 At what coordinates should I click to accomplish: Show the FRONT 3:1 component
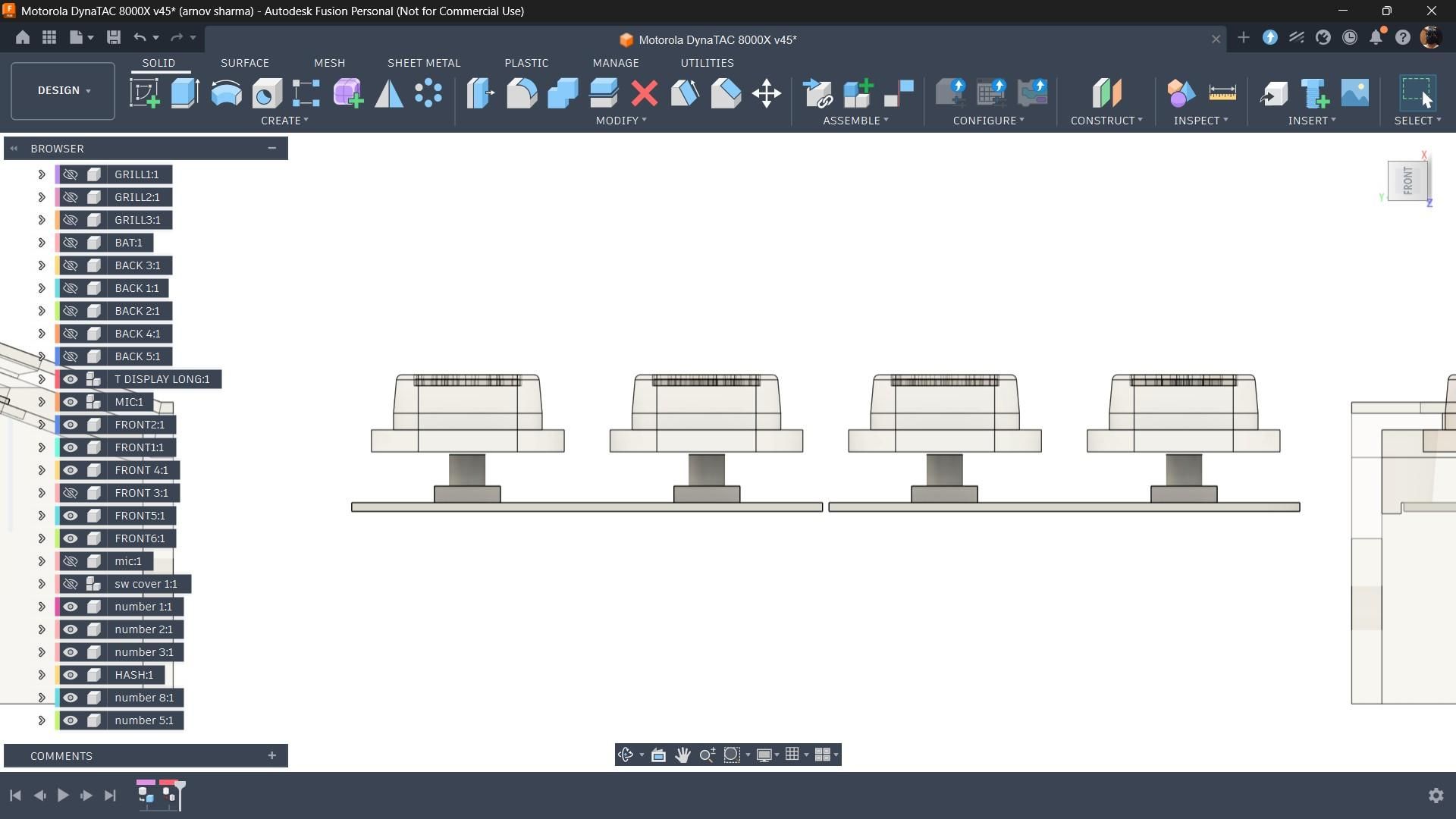coord(71,493)
